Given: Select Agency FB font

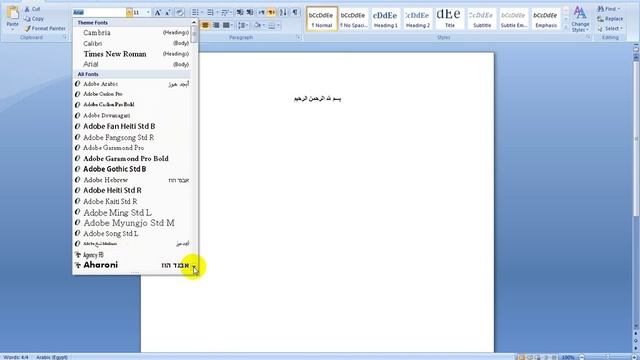Looking at the screenshot, I should click(132, 255).
